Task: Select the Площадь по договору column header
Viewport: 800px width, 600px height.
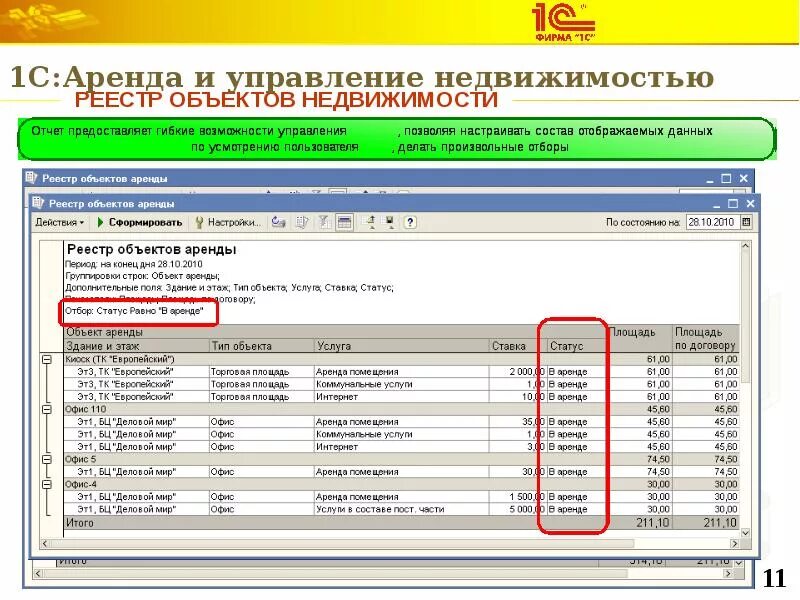Action: point(705,339)
